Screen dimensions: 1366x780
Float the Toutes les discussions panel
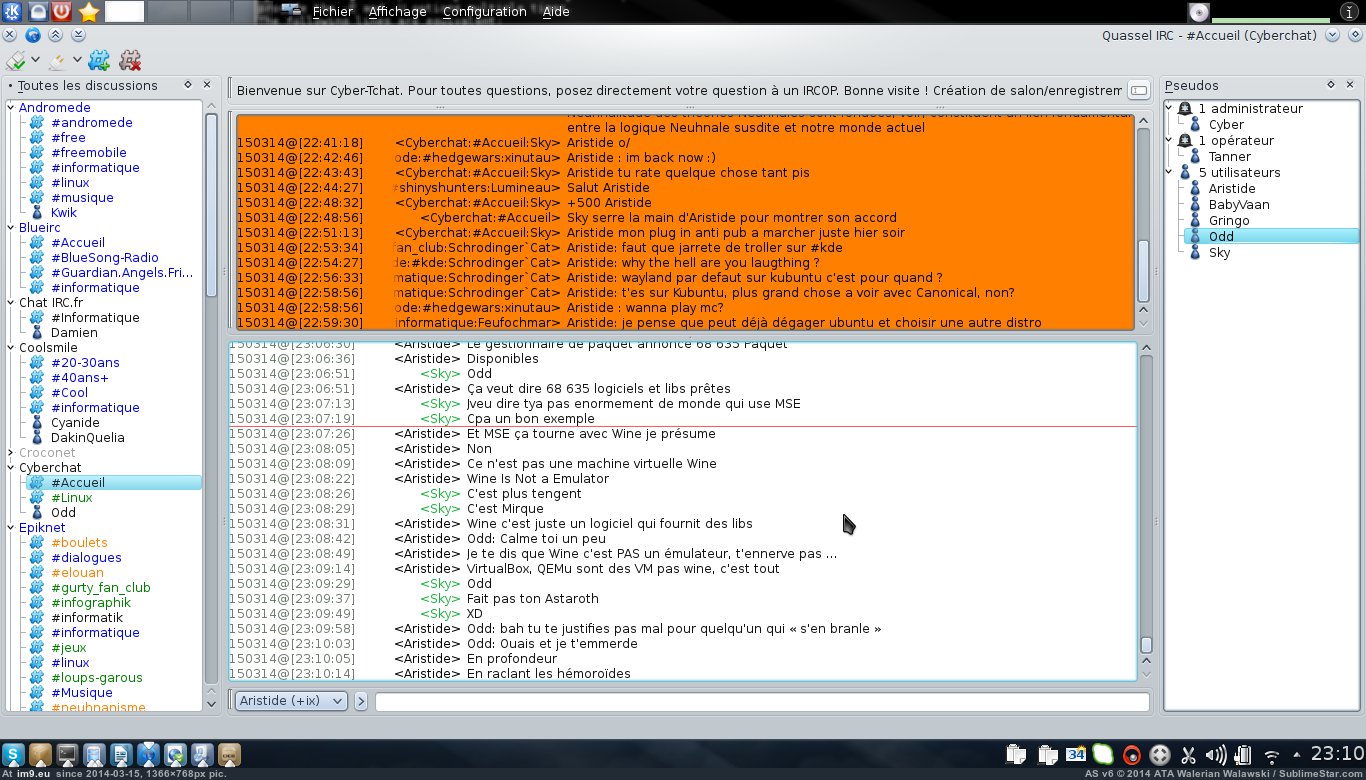point(188,85)
